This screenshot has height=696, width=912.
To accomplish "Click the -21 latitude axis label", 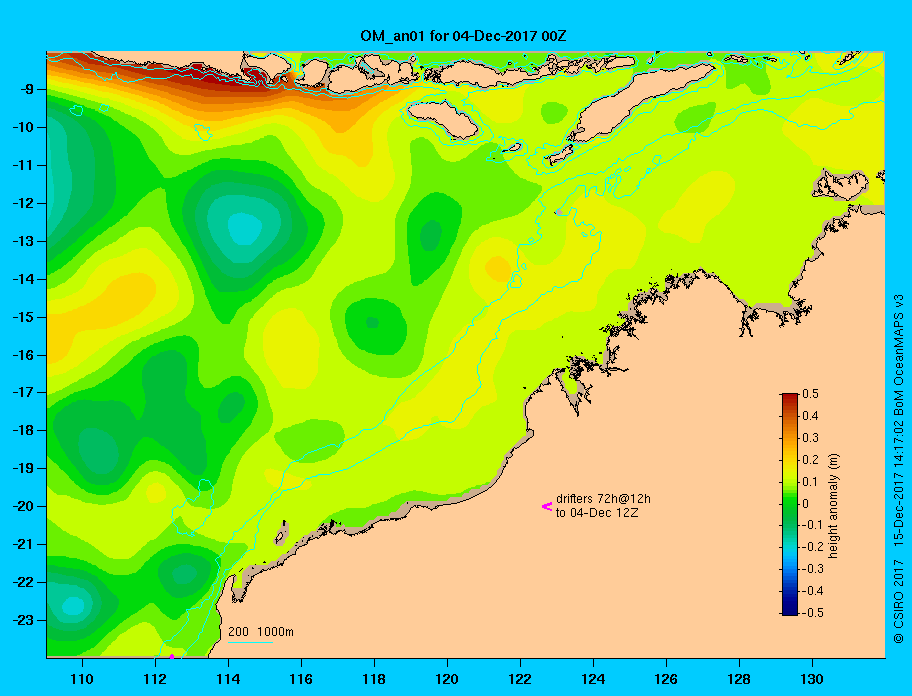I will [x=23, y=544].
